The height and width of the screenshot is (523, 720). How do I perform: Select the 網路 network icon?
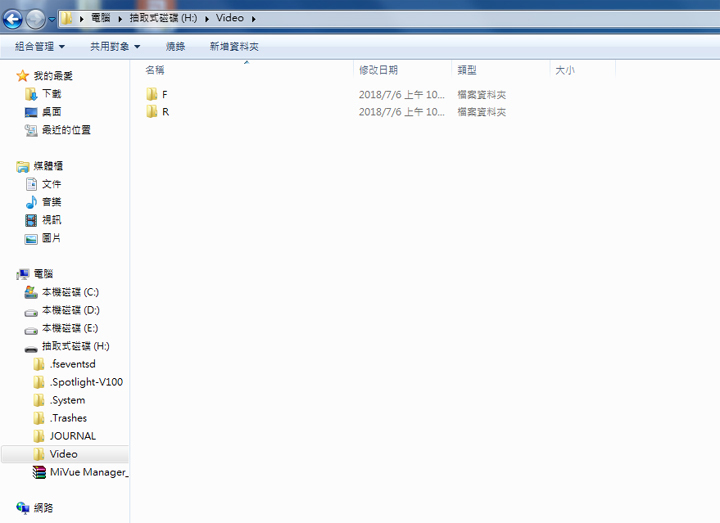tap(22, 508)
